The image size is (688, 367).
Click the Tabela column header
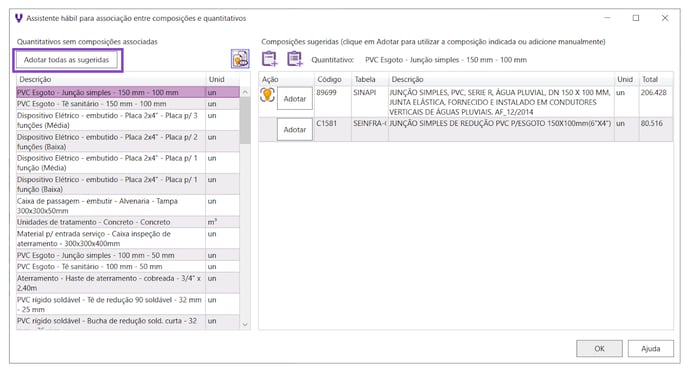(x=370, y=79)
